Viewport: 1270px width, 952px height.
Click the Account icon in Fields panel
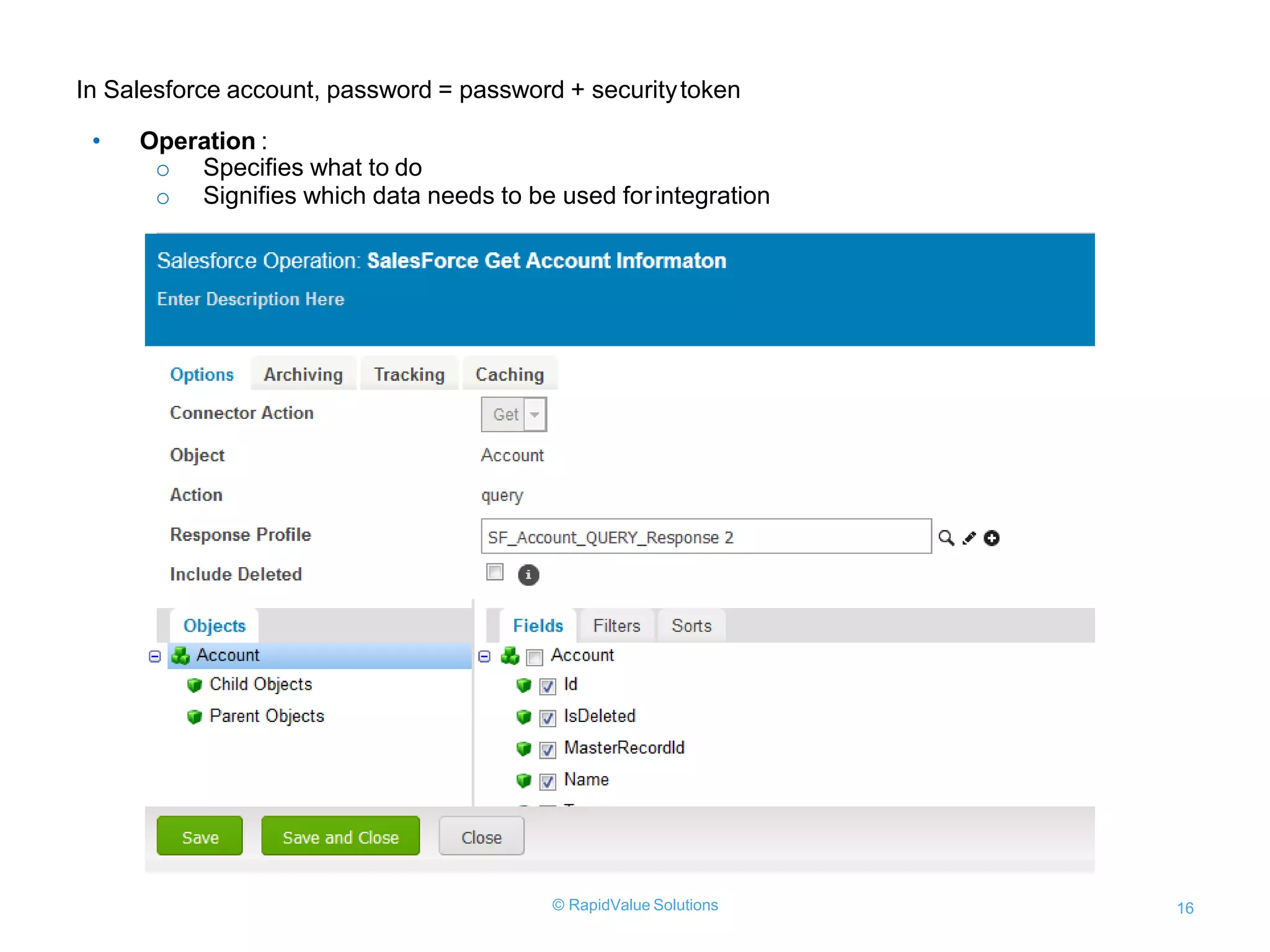pyautogui.click(x=510, y=655)
